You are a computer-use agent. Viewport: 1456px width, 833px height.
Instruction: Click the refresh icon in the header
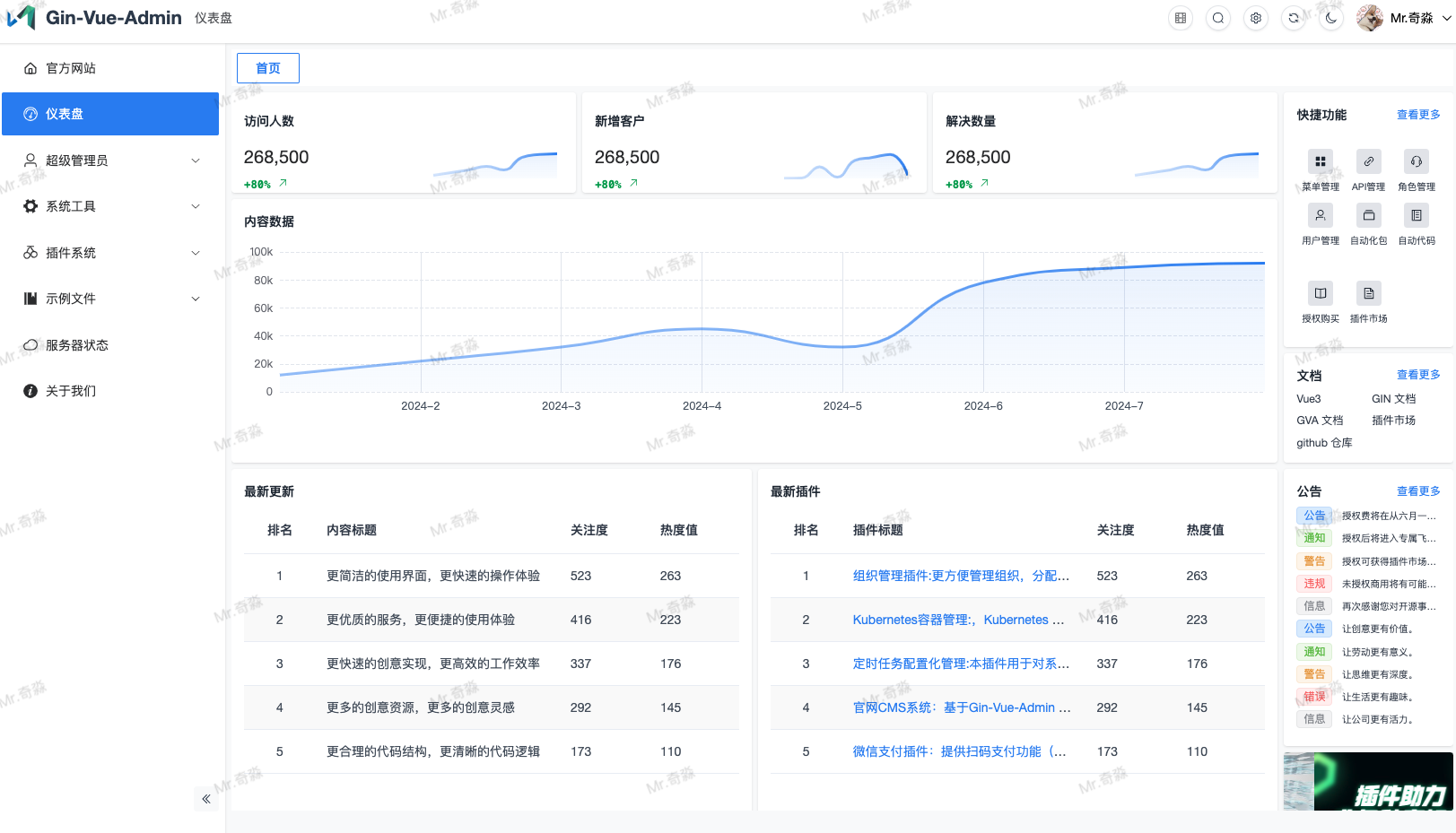(1294, 17)
